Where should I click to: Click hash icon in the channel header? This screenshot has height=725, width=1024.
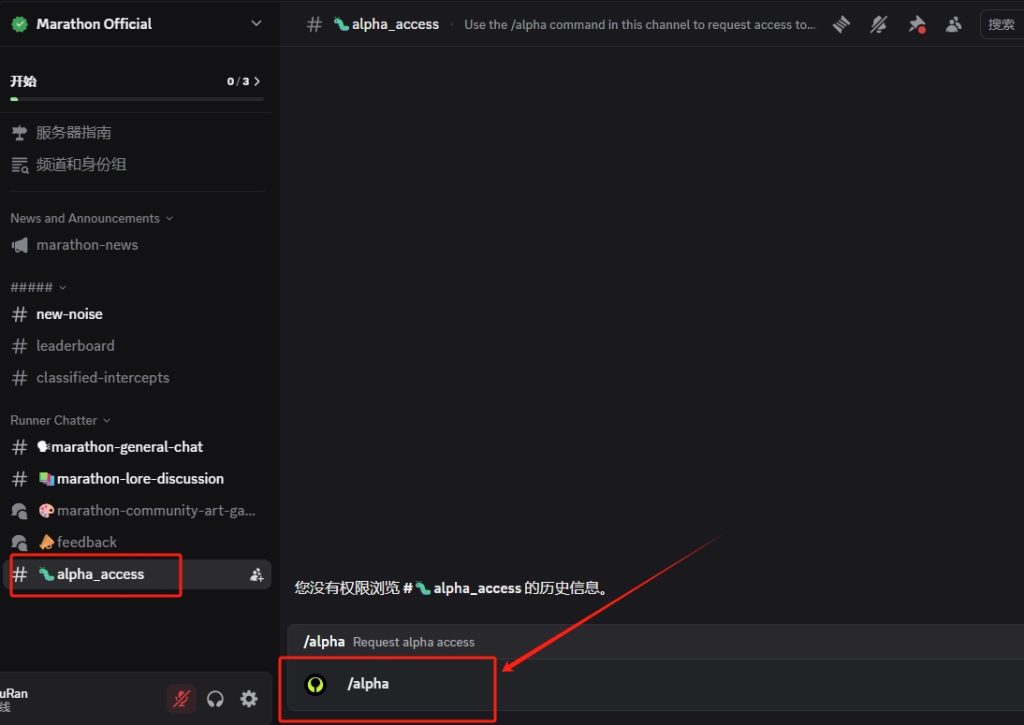pyautogui.click(x=314, y=25)
